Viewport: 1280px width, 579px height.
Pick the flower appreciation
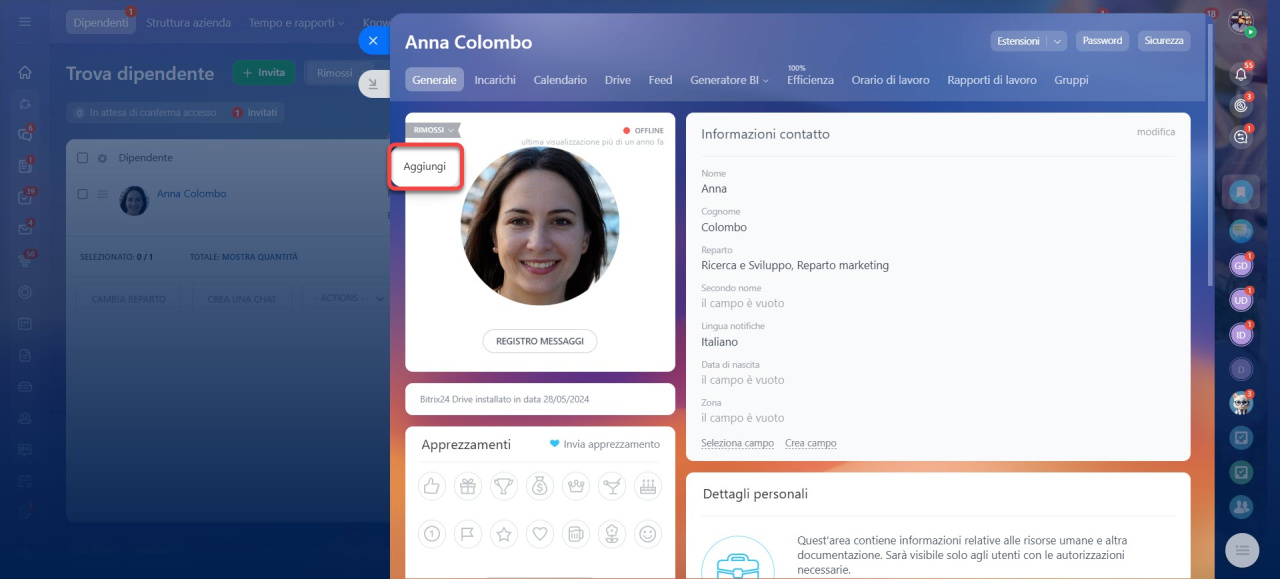coord(612,534)
